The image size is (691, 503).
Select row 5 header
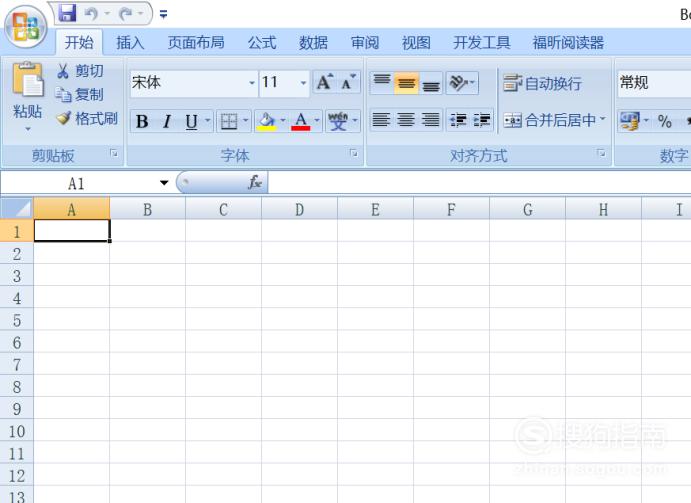coord(17,320)
